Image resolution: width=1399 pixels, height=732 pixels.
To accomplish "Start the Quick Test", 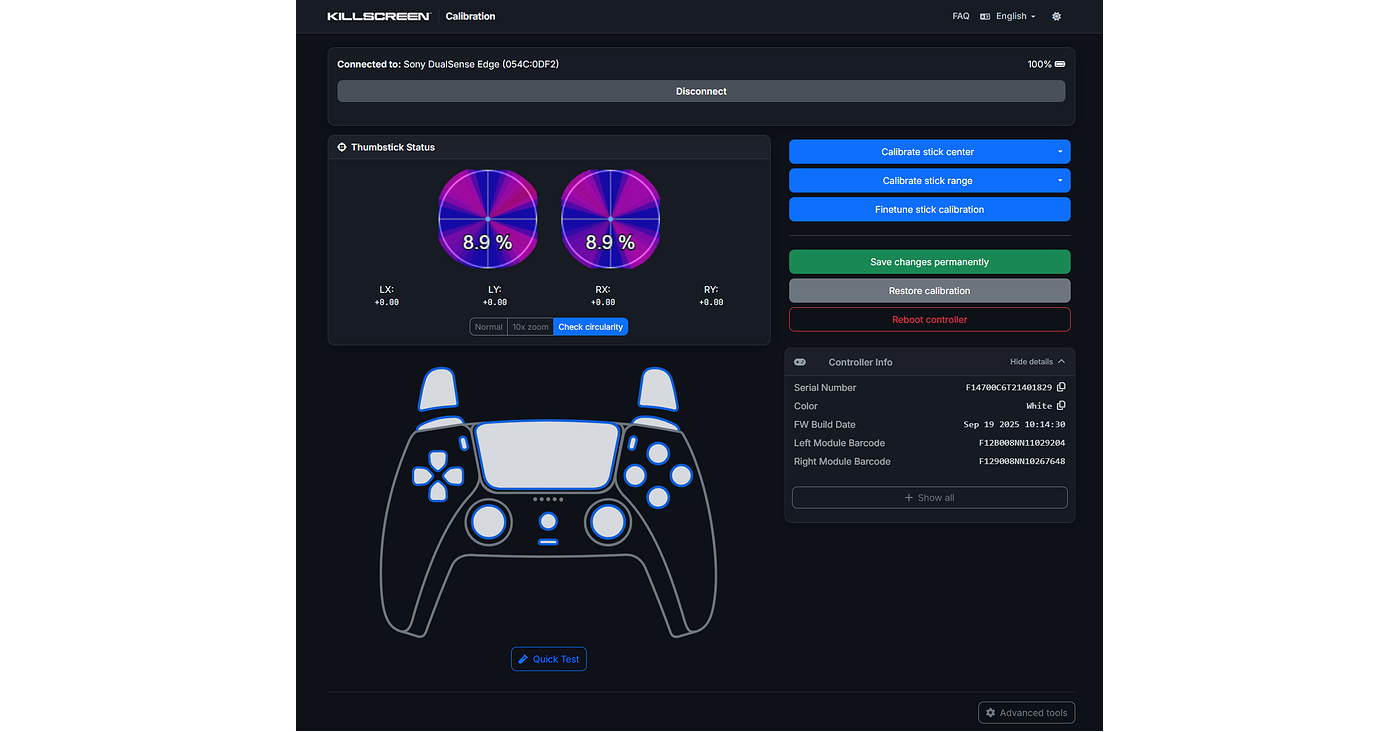I will point(549,659).
